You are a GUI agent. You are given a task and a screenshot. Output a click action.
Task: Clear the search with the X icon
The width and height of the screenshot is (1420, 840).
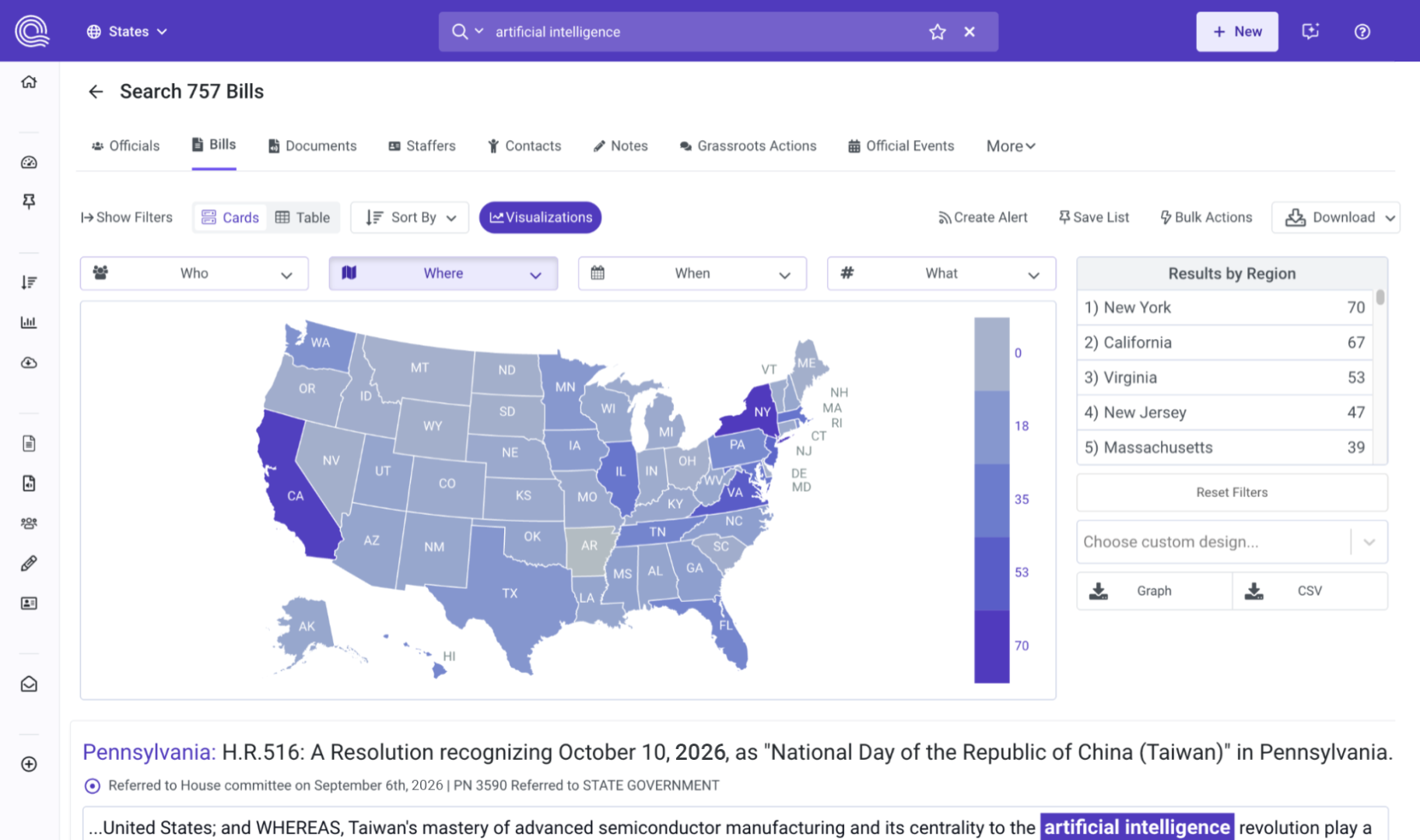pyautogui.click(x=969, y=32)
